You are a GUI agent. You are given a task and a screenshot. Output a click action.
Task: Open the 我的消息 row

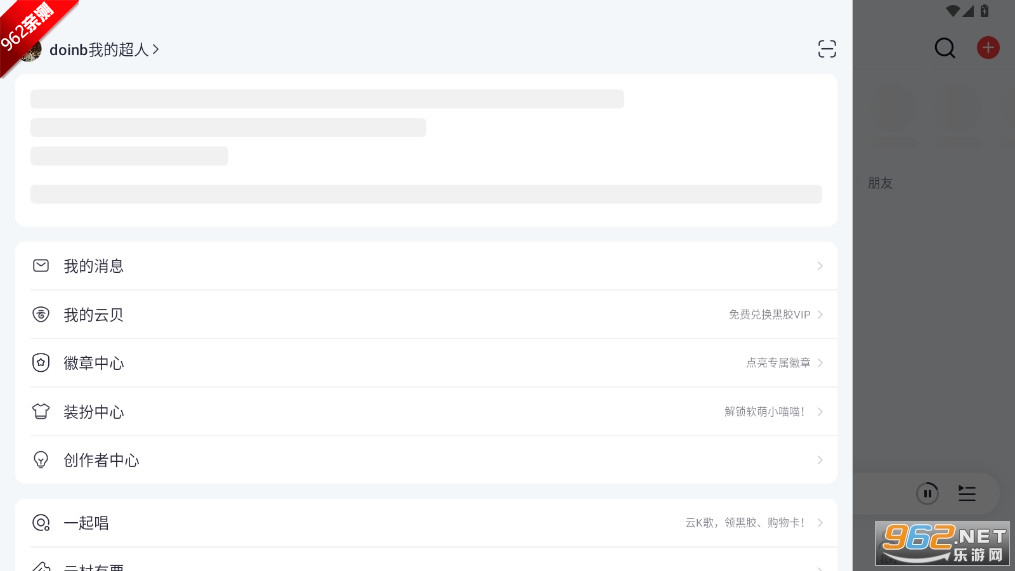click(426, 266)
